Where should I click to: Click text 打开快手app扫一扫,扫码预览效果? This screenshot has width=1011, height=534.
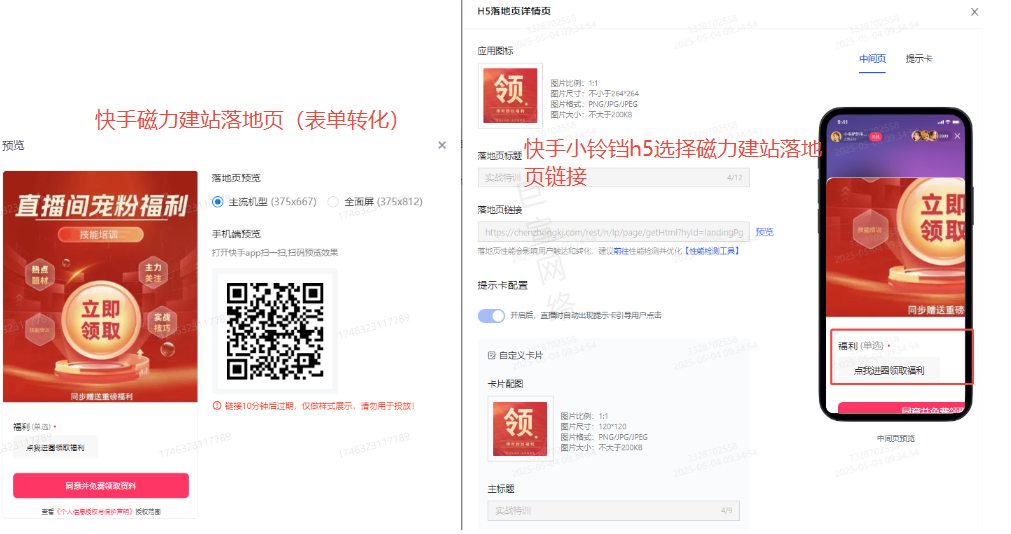pos(275,253)
